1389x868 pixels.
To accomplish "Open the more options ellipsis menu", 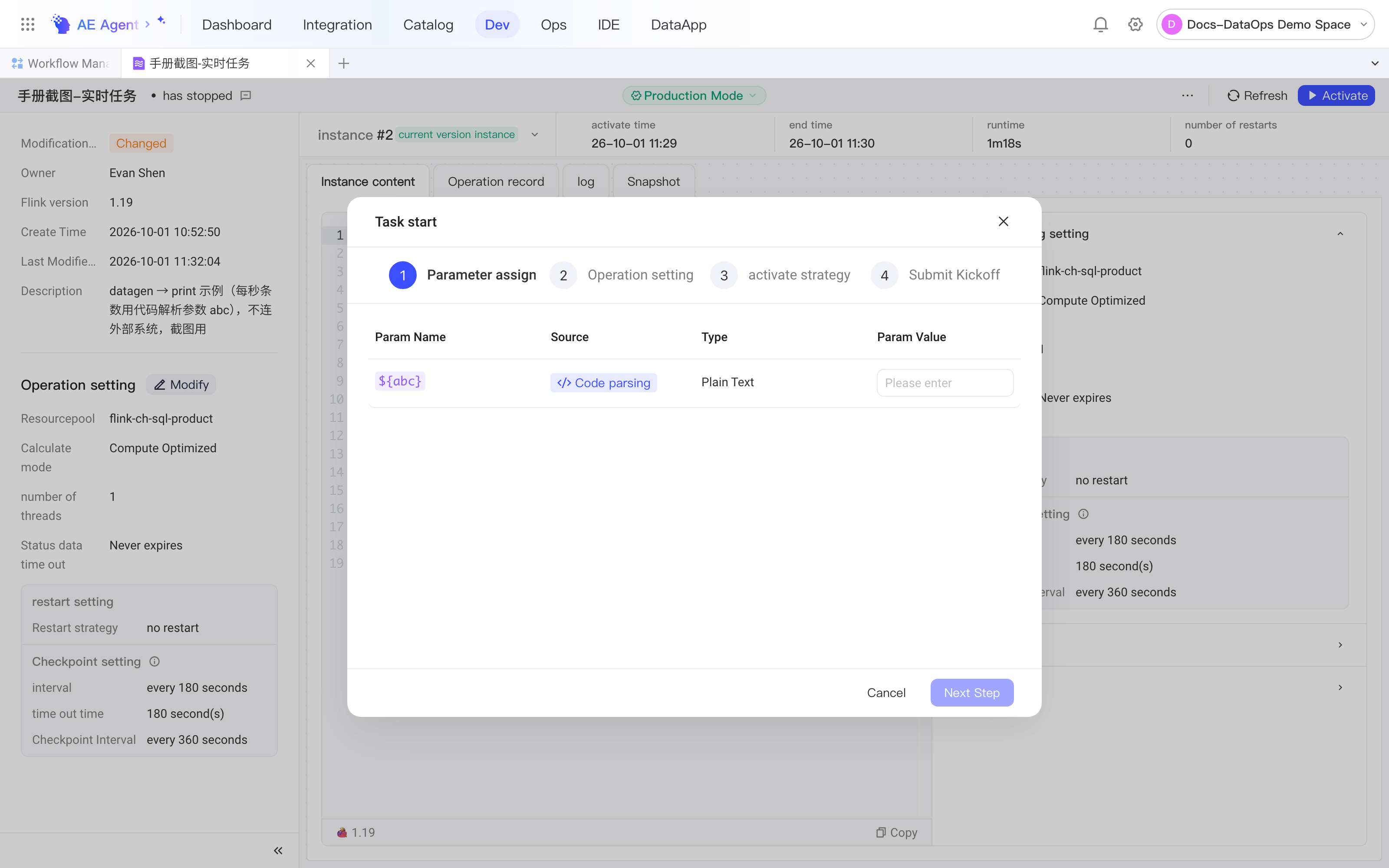I will point(1188,95).
